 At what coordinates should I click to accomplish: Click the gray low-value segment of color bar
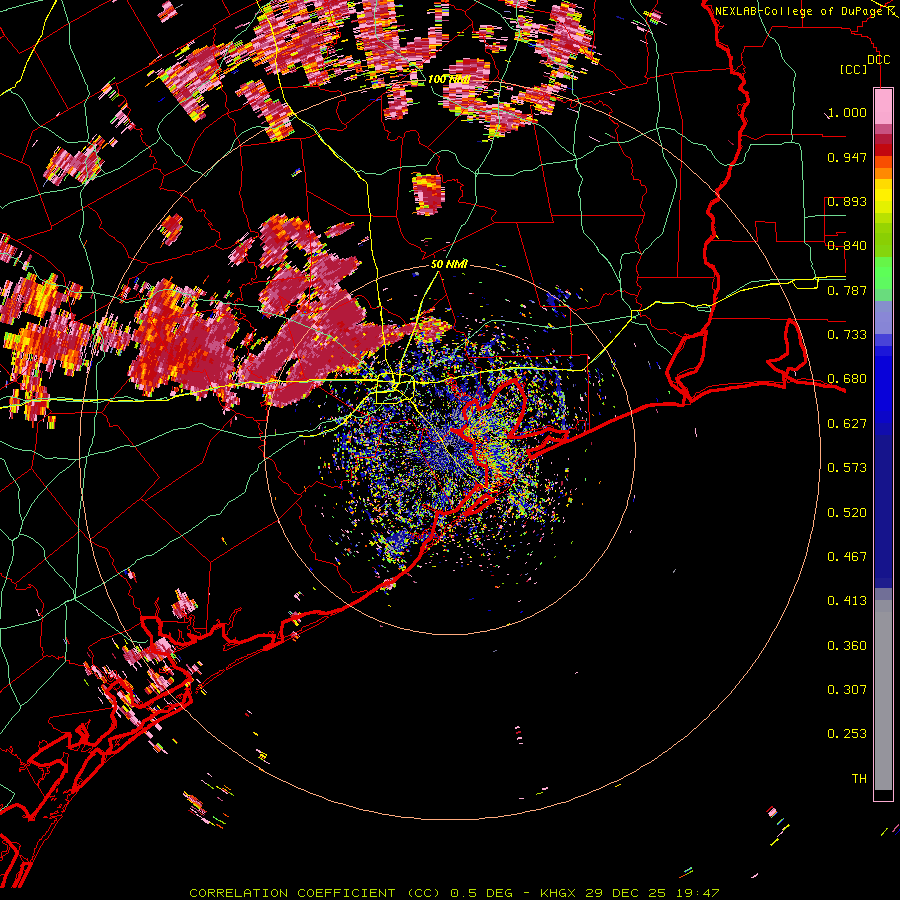coord(883,695)
